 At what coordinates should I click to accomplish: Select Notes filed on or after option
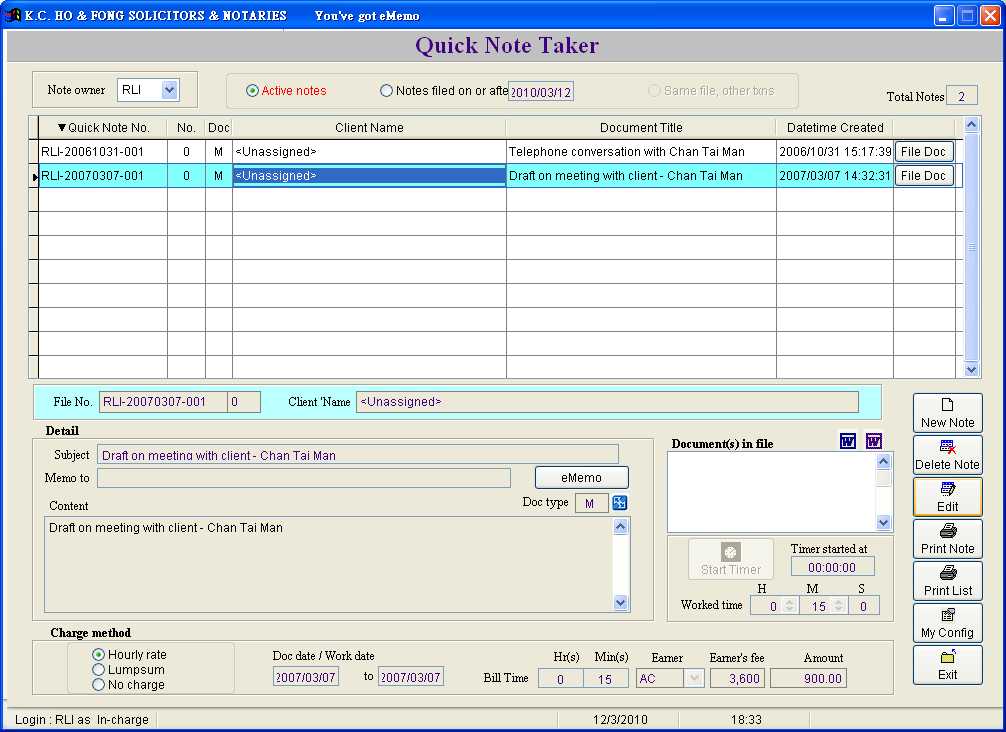point(387,91)
